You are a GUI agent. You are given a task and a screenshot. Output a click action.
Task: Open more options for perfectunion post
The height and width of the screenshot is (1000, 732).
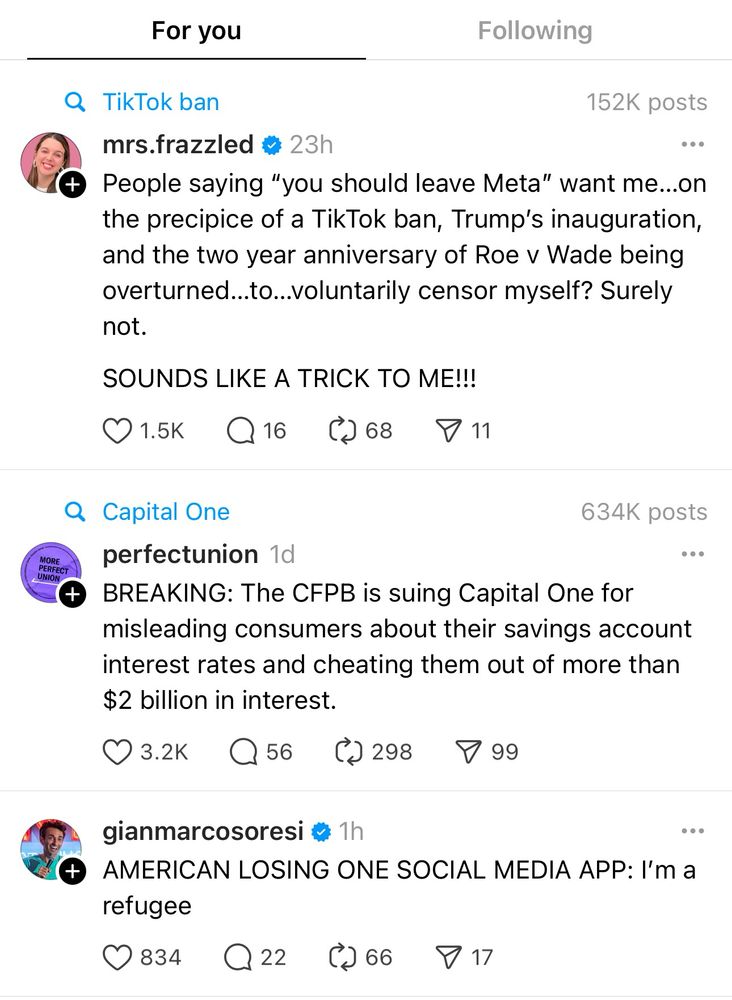692,554
